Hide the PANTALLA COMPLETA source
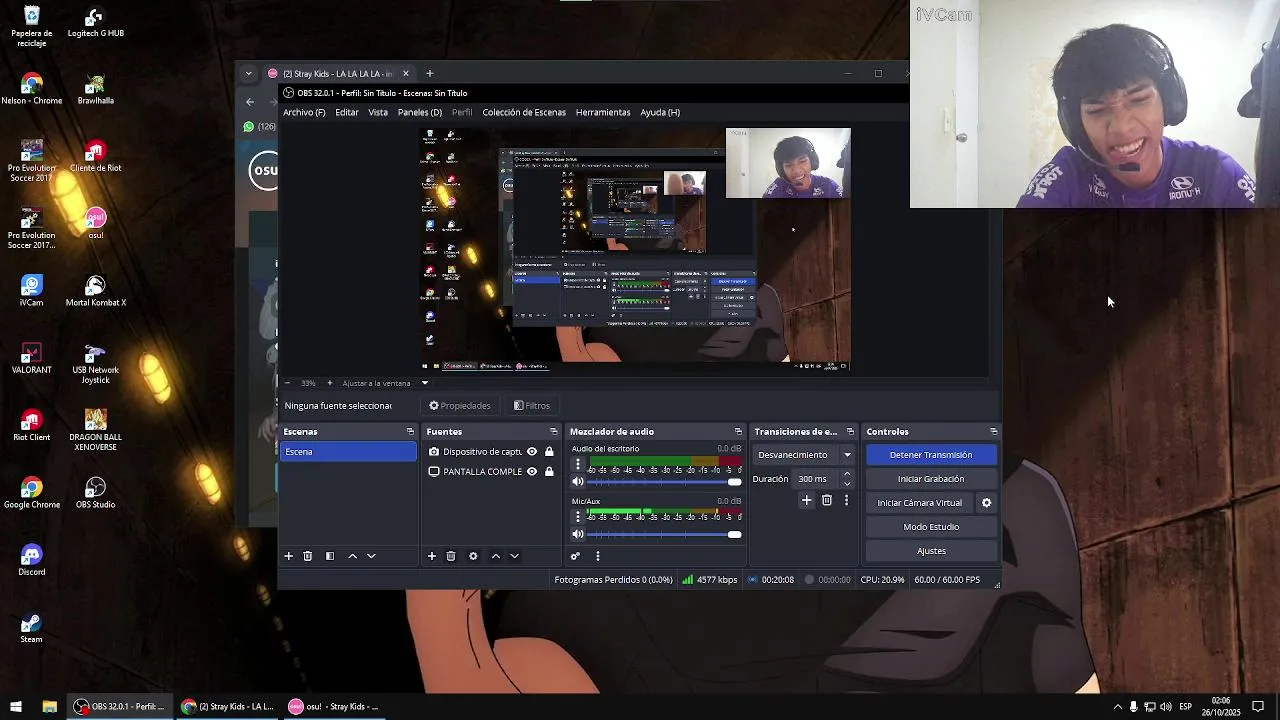The image size is (1280, 720). click(532, 472)
